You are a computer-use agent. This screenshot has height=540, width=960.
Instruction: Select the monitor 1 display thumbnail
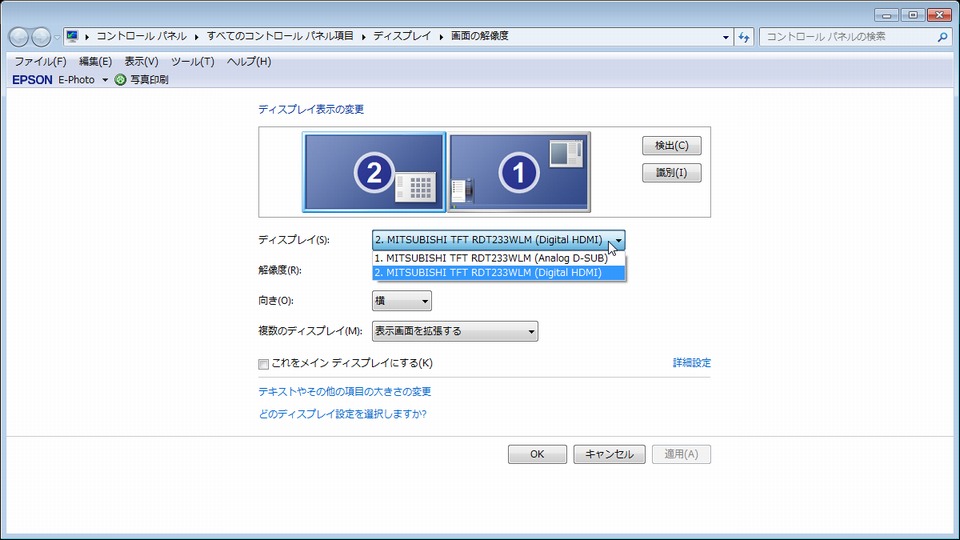coord(519,173)
